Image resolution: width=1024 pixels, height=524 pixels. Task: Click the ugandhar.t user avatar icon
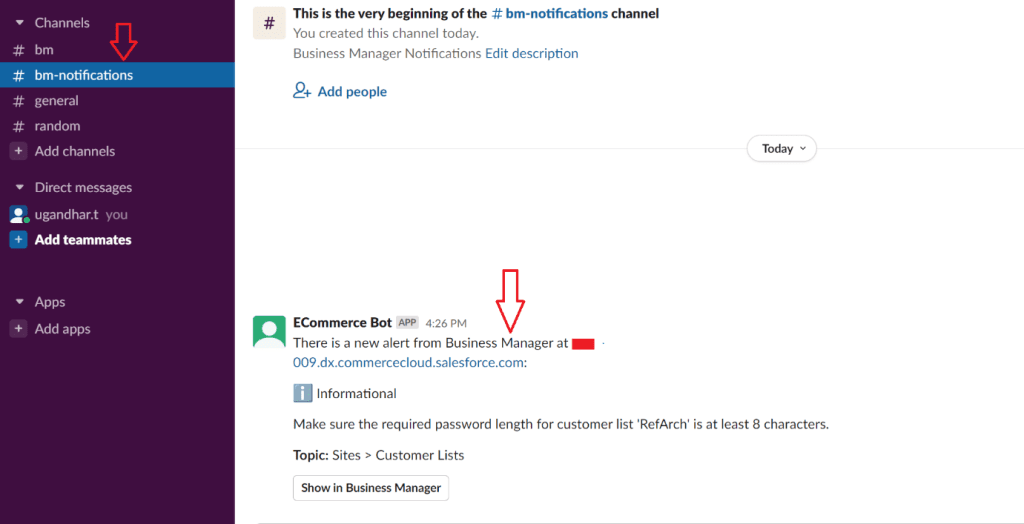(18, 214)
